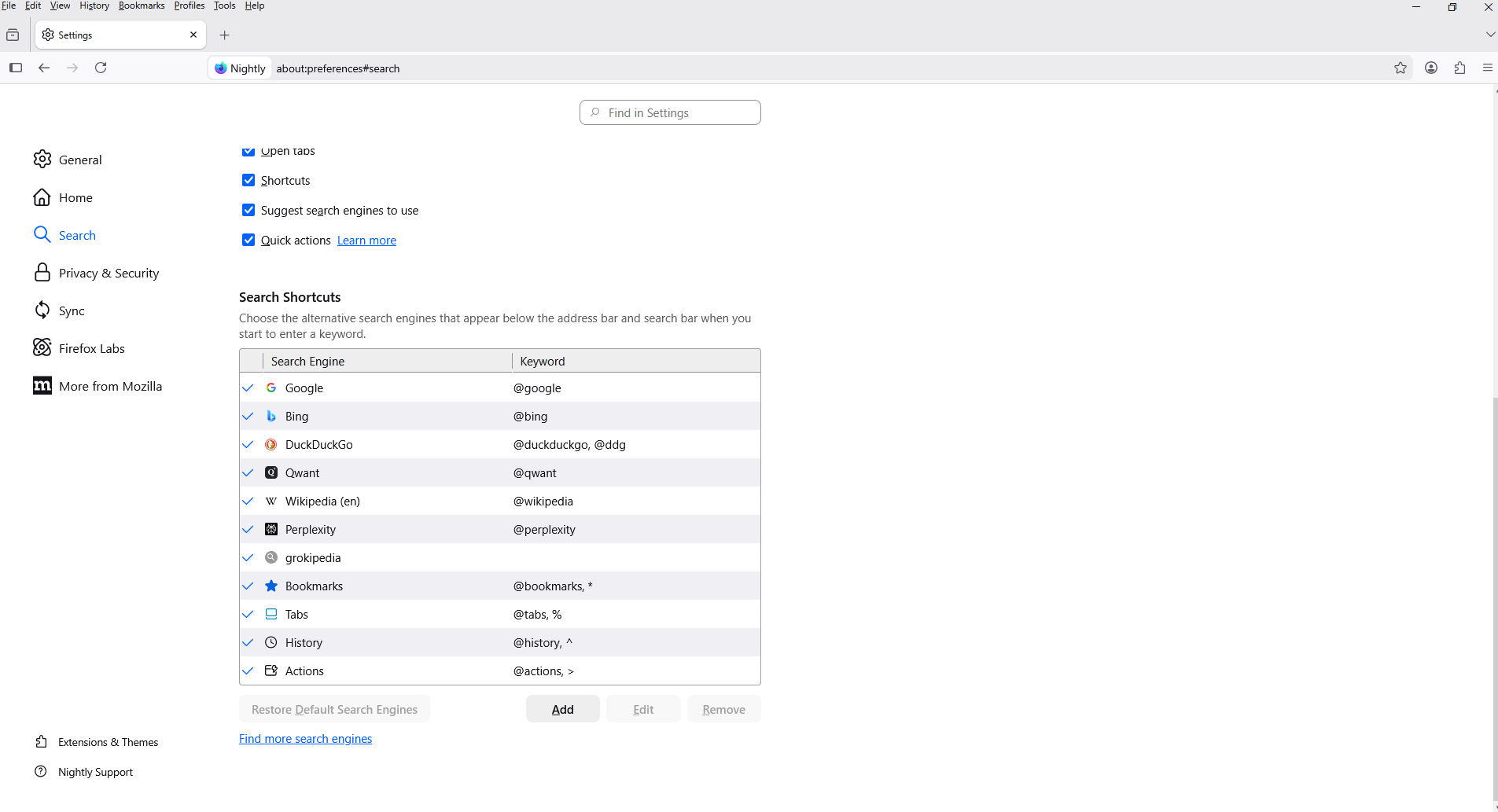Open the Bookmarks menu
Screen dimensions: 1498x812
coord(142,6)
